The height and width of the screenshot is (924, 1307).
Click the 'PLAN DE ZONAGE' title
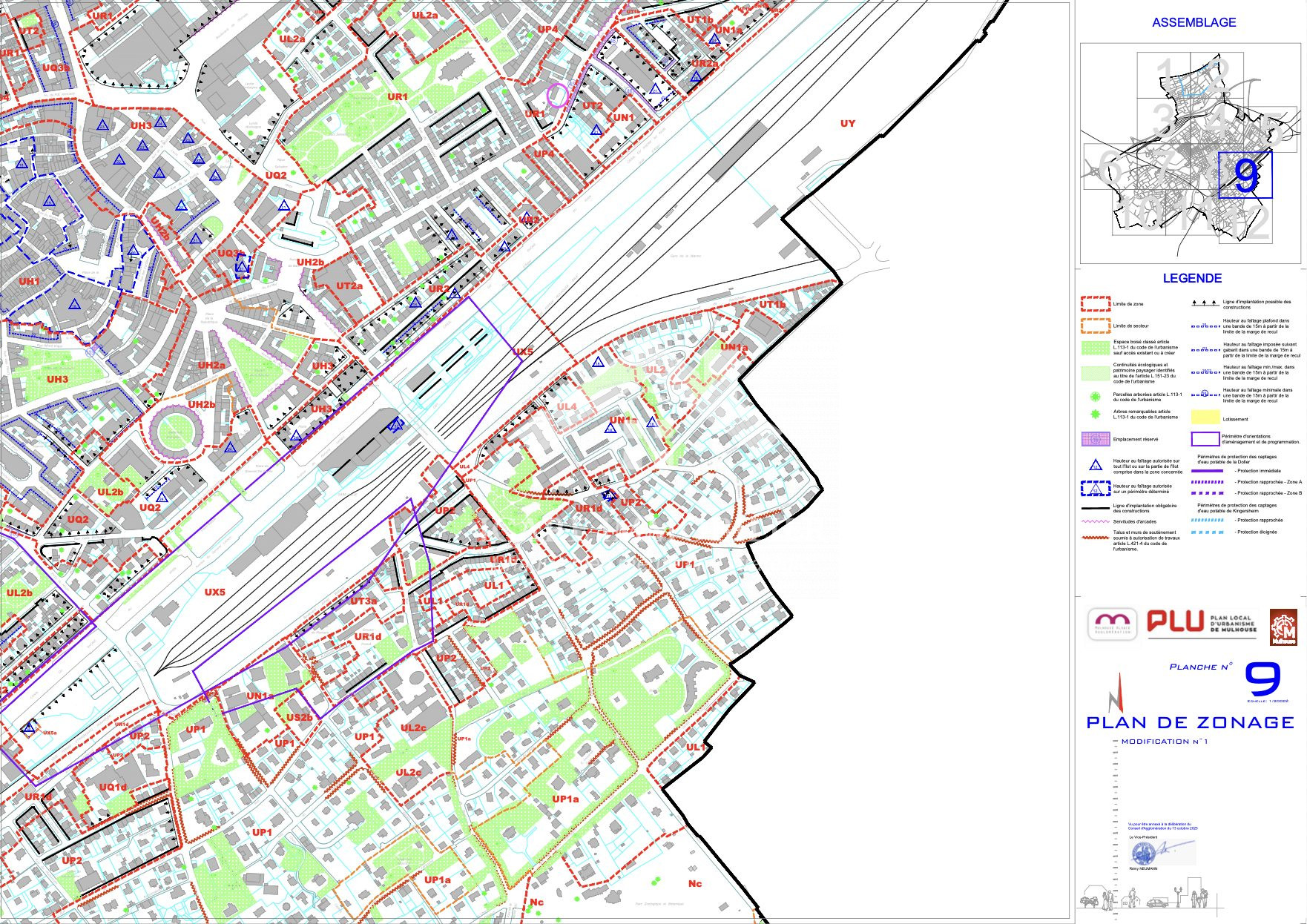(1190, 722)
